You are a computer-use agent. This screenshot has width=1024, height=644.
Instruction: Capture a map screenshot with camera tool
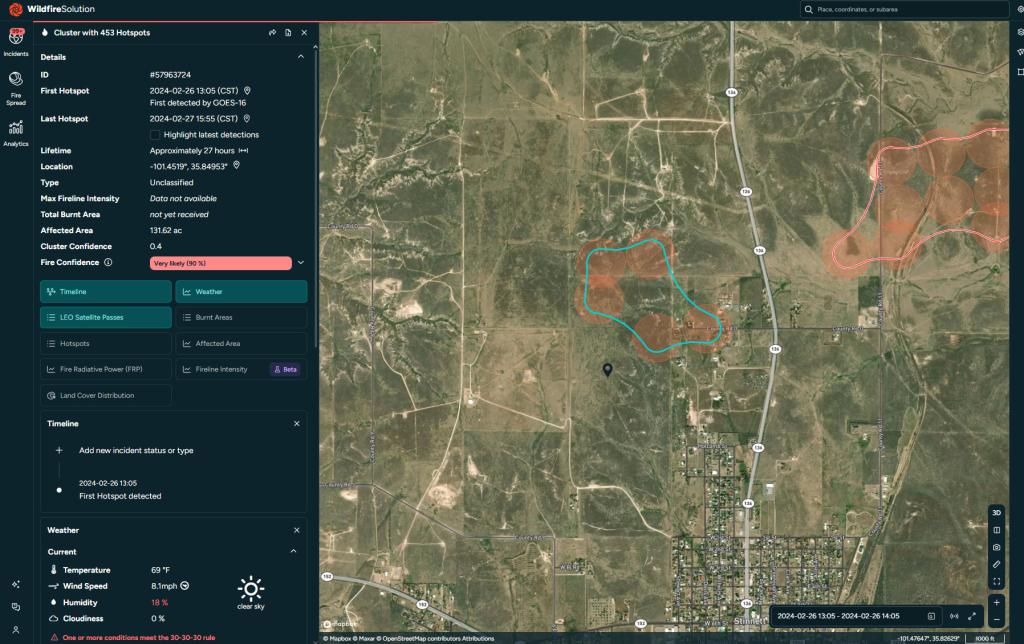coord(995,547)
